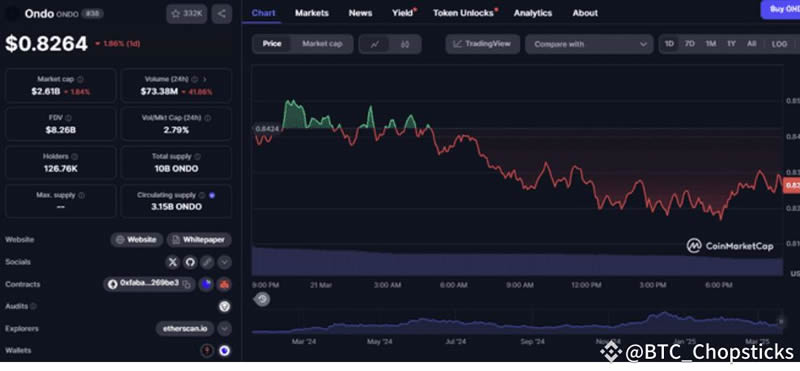Image resolution: width=800 pixels, height=371 pixels.
Task: Expand more socials chevron
Action: [x=224, y=262]
